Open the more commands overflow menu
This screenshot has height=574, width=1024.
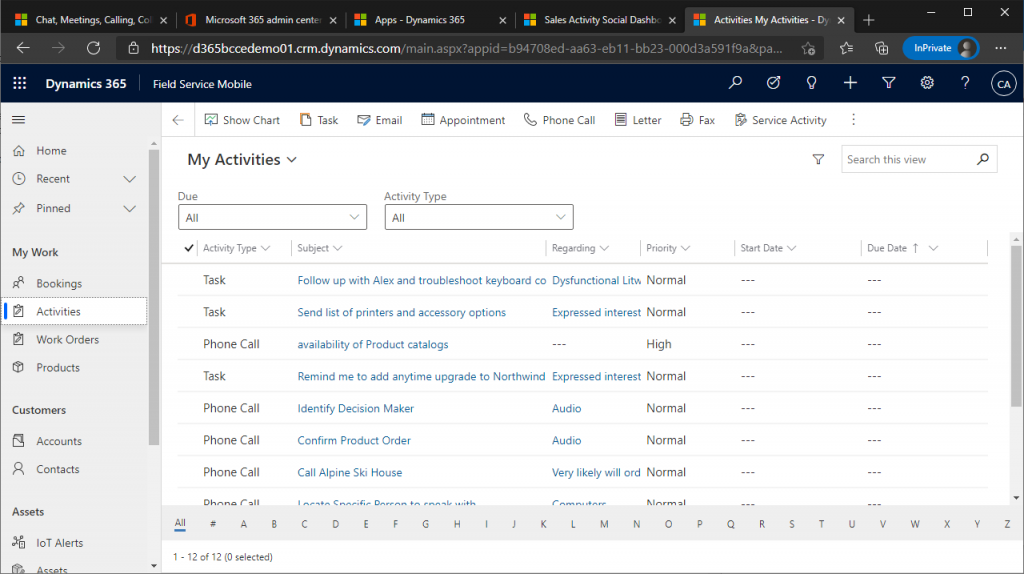click(x=853, y=120)
